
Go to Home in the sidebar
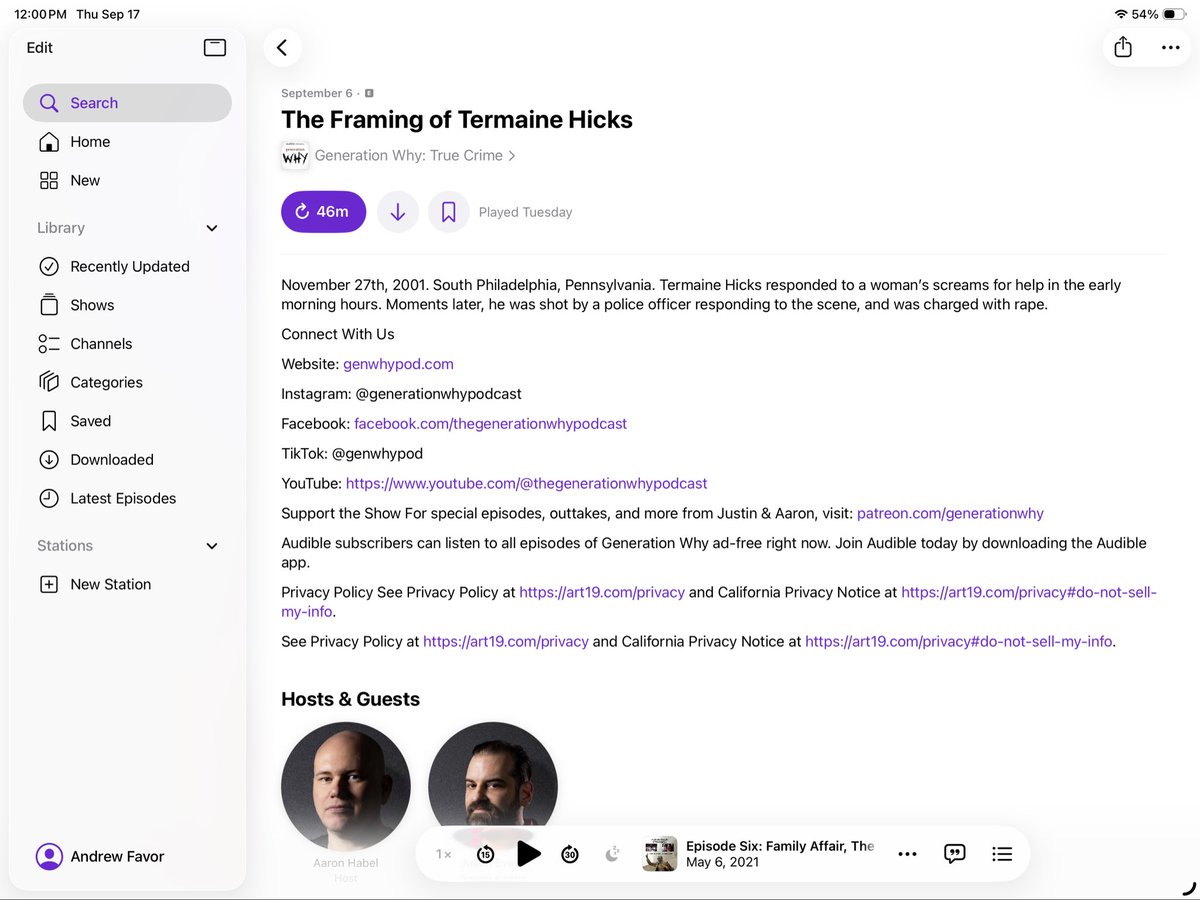pos(127,142)
